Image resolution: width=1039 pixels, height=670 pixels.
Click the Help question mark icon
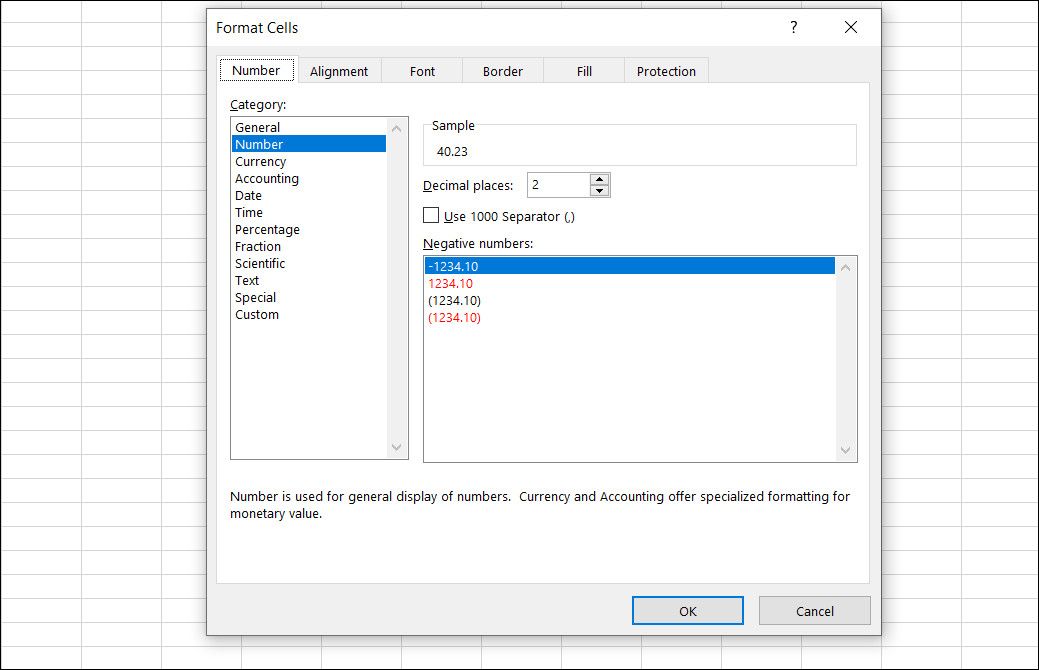(794, 28)
